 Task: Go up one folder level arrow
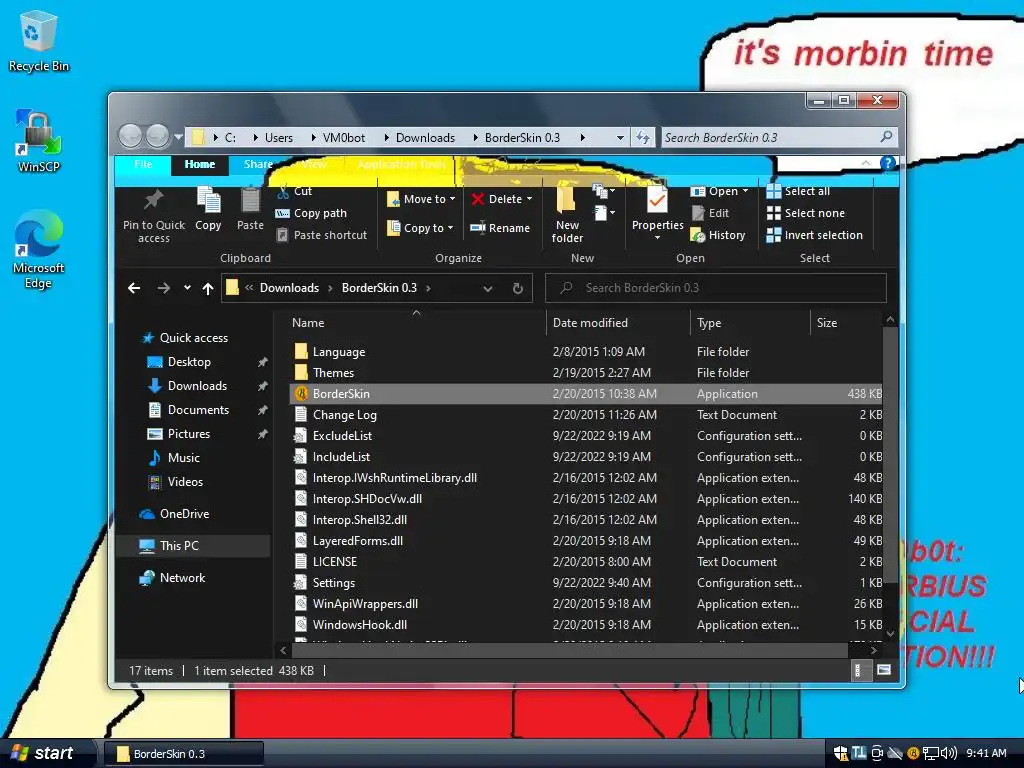point(208,288)
